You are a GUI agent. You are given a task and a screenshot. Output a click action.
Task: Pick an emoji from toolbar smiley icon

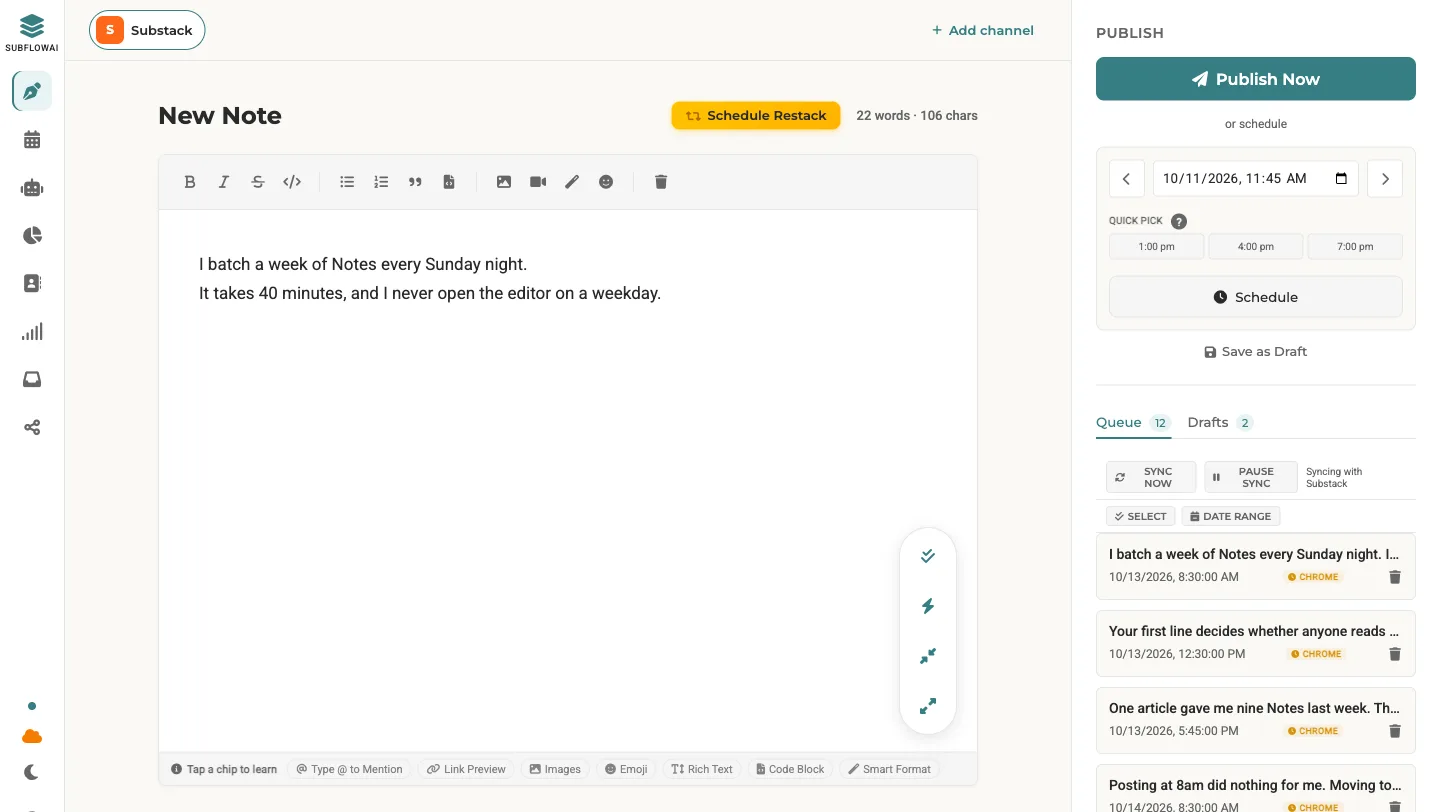[606, 182]
